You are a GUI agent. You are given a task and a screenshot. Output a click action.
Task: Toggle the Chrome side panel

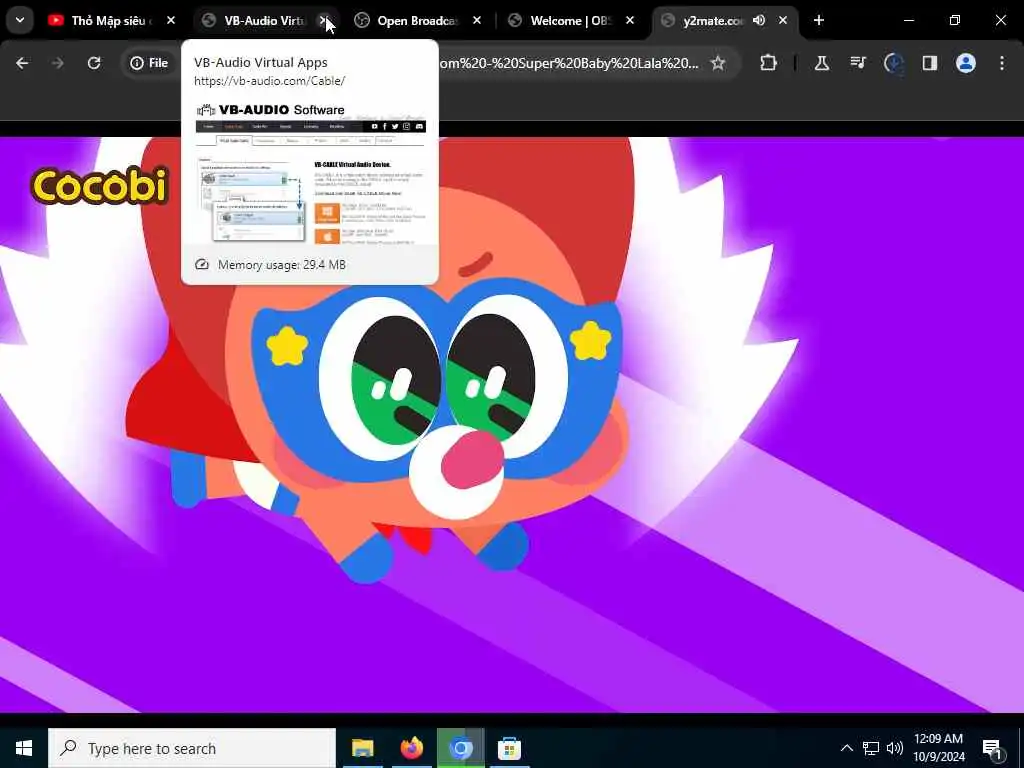click(930, 63)
